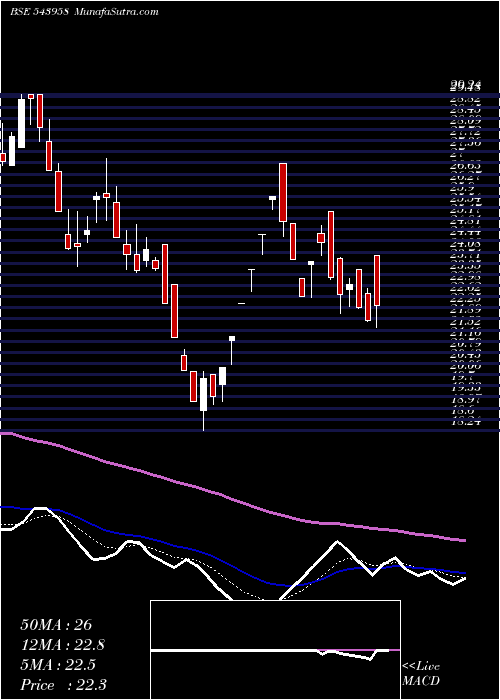Click the 26.63 price axis label
500x700 pixels.
(465, 166)
